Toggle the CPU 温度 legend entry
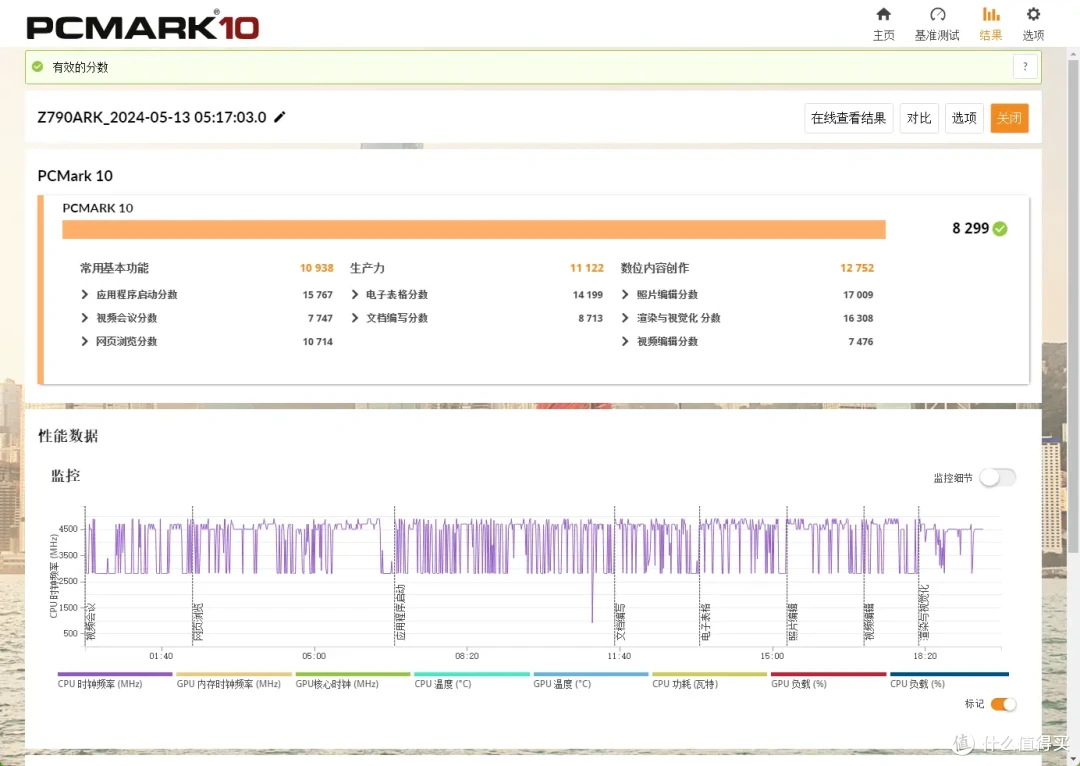 click(443, 683)
